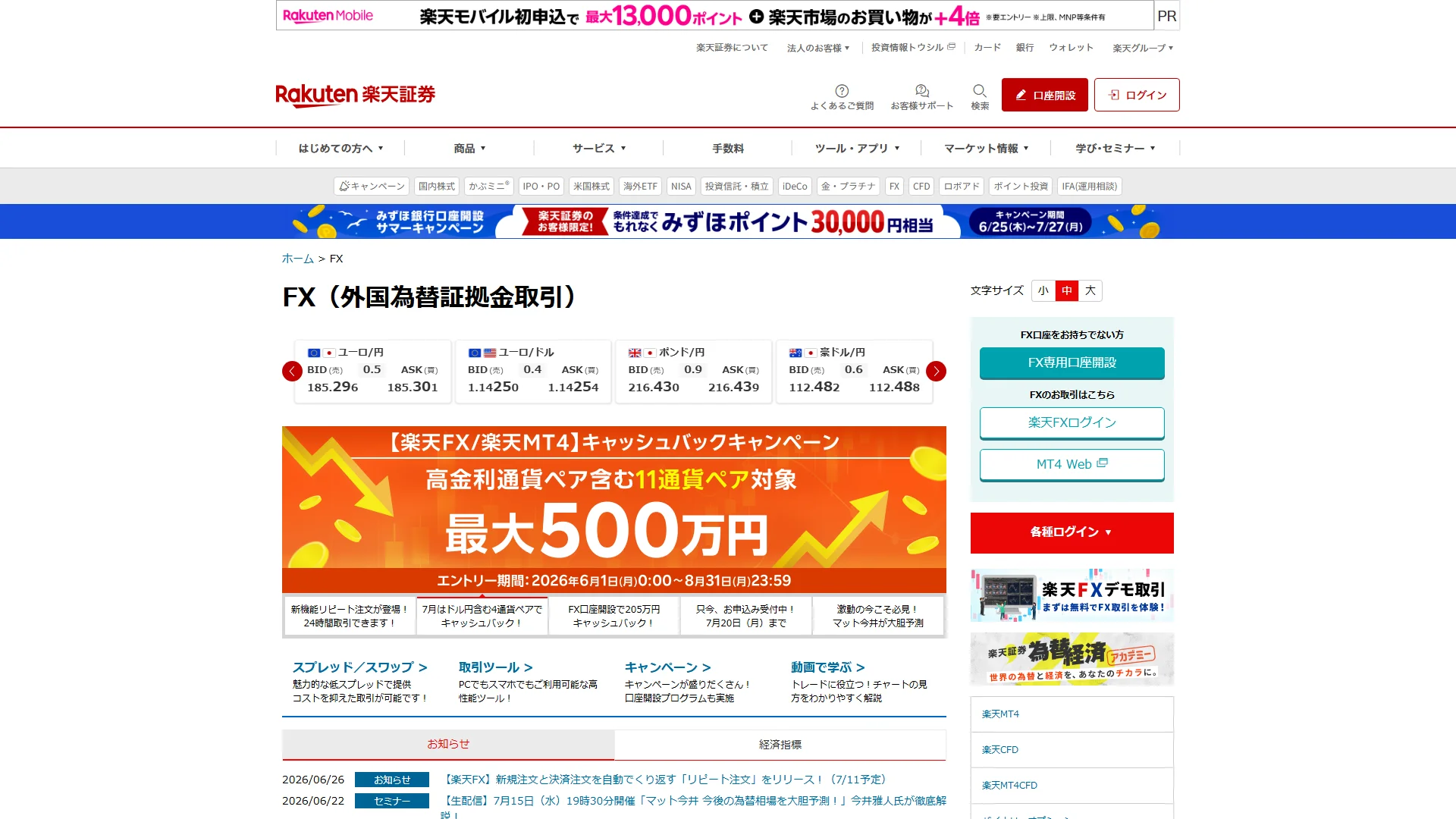This screenshot has height=819, width=1456.
Task: Open the キャンペーン tag with megaphone icon
Action: 372,187
